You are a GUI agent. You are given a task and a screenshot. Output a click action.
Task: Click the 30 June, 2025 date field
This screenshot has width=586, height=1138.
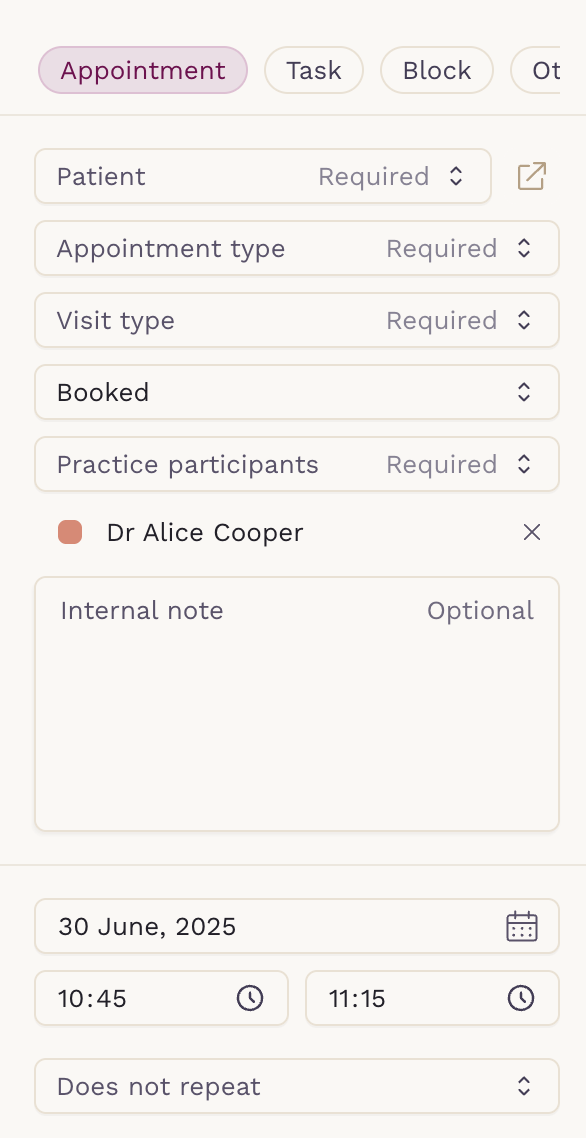[297, 926]
